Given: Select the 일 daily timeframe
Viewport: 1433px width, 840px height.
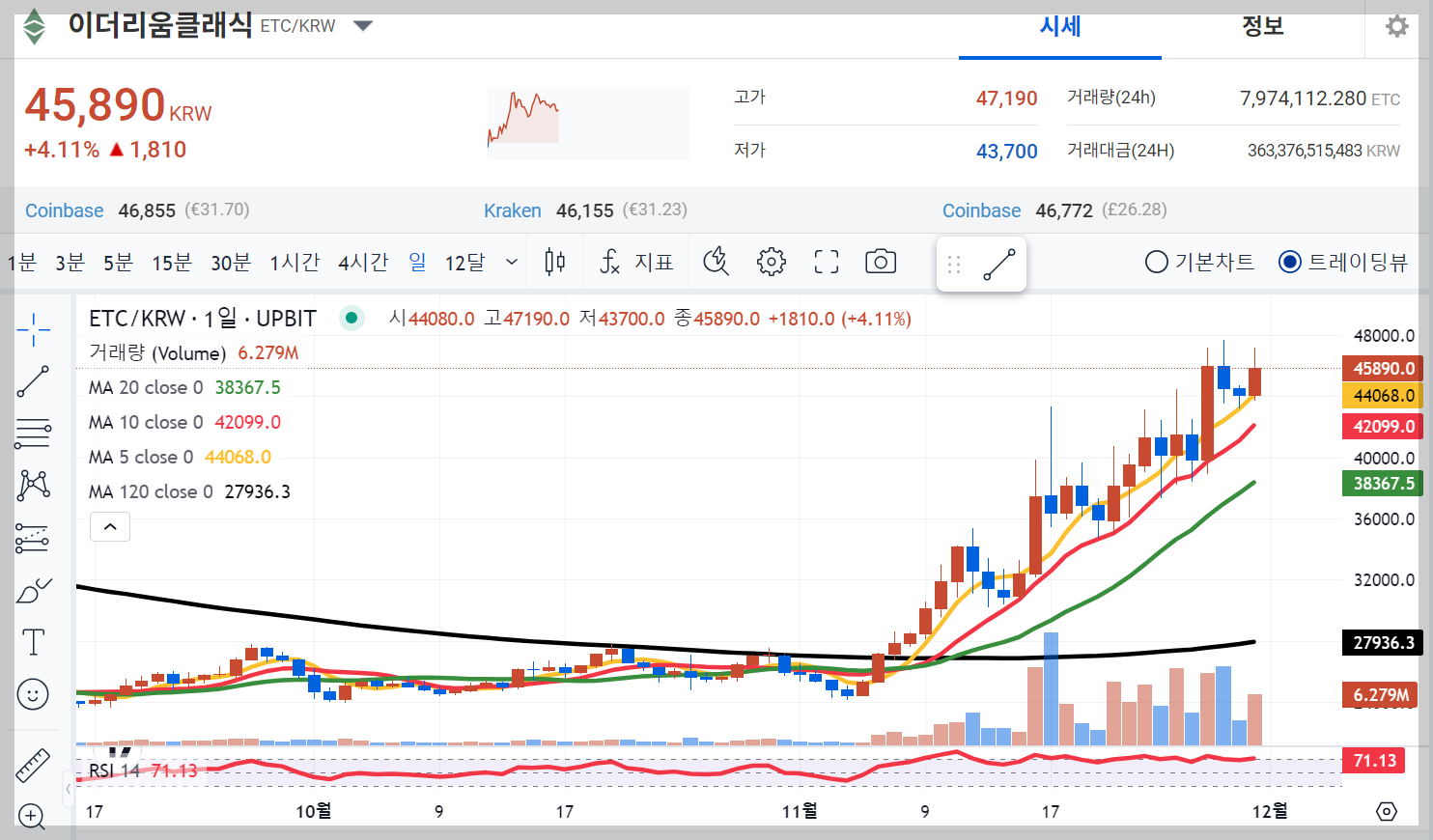Looking at the screenshot, I should 417,263.
